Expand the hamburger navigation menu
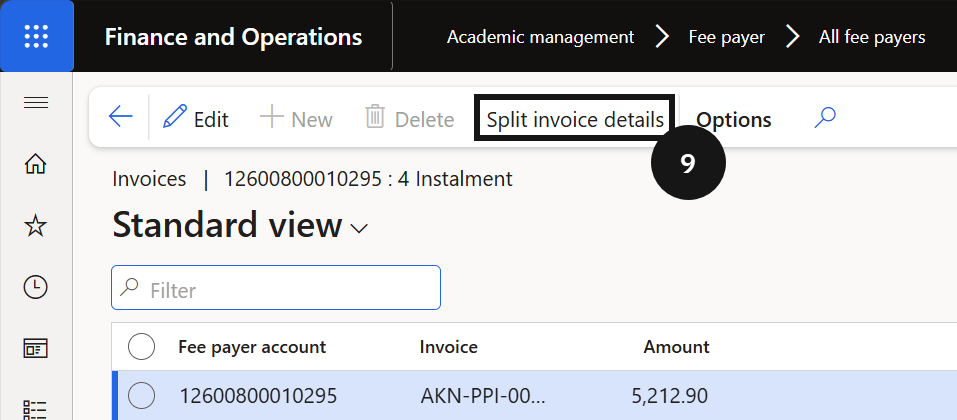957x420 pixels. (36, 103)
